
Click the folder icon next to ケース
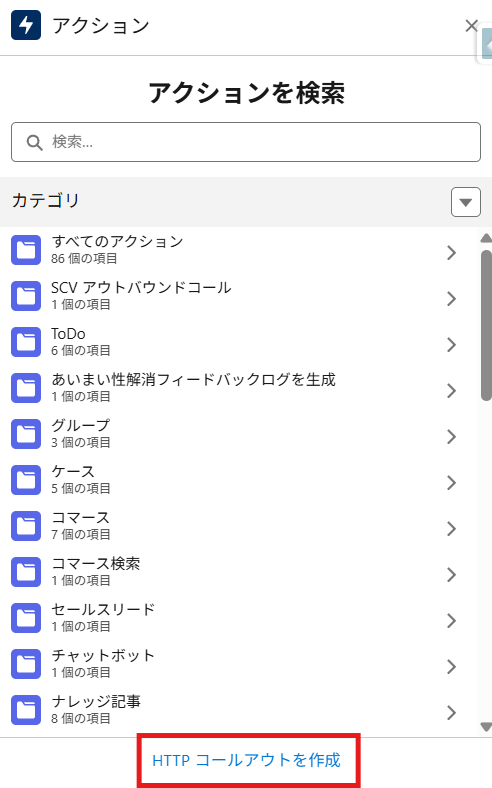pos(26,479)
